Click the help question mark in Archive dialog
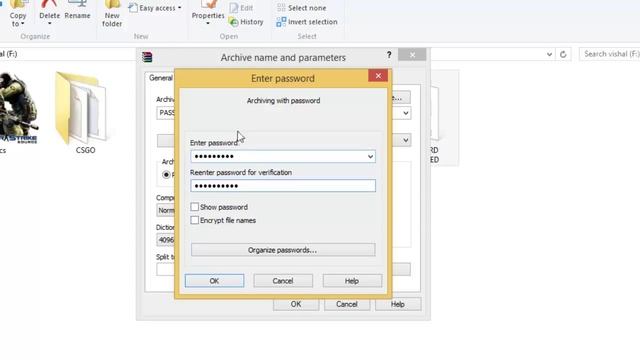 tap(389, 55)
